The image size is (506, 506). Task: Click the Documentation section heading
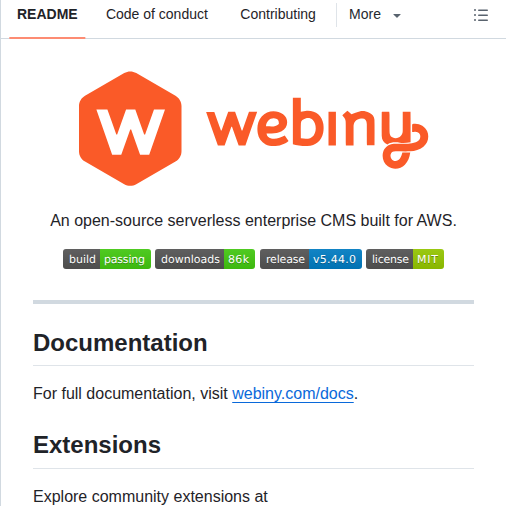(120, 343)
